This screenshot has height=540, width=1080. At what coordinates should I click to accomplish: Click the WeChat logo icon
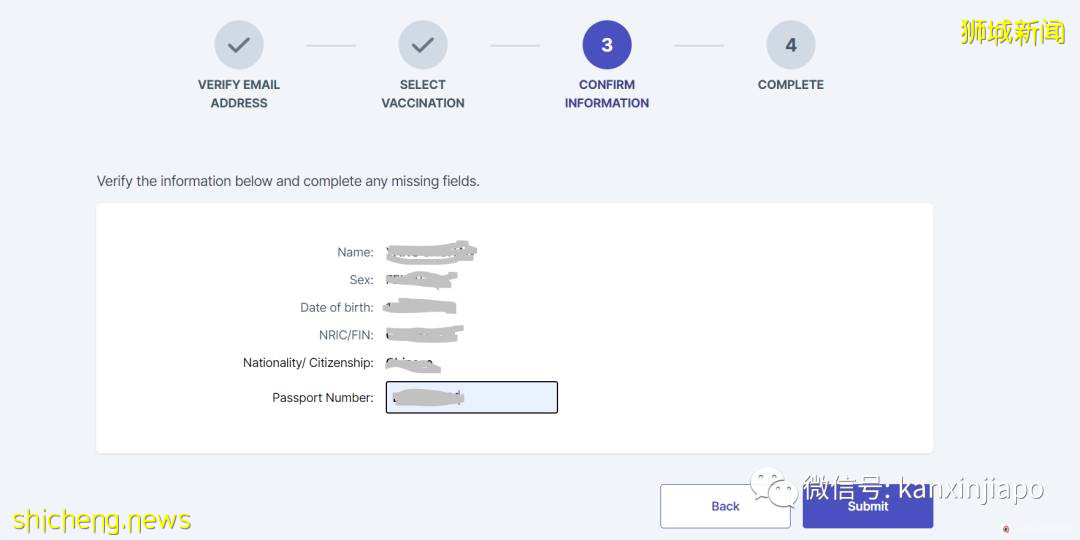coord(774,489)
